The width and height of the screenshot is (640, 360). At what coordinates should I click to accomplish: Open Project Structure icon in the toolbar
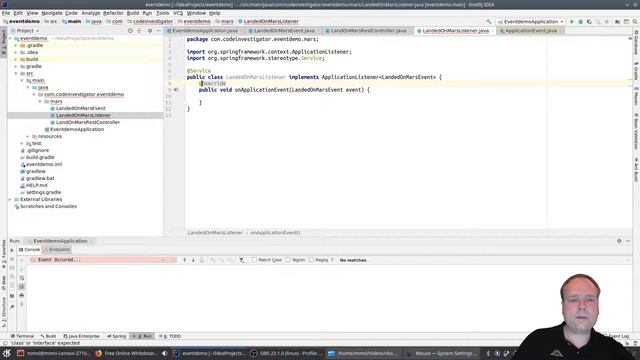pyautogui.click(x=618, y=22)
